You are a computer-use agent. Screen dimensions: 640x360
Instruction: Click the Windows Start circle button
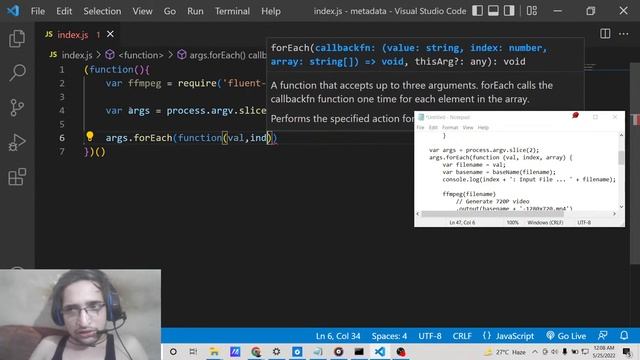(x=173, y=351)
